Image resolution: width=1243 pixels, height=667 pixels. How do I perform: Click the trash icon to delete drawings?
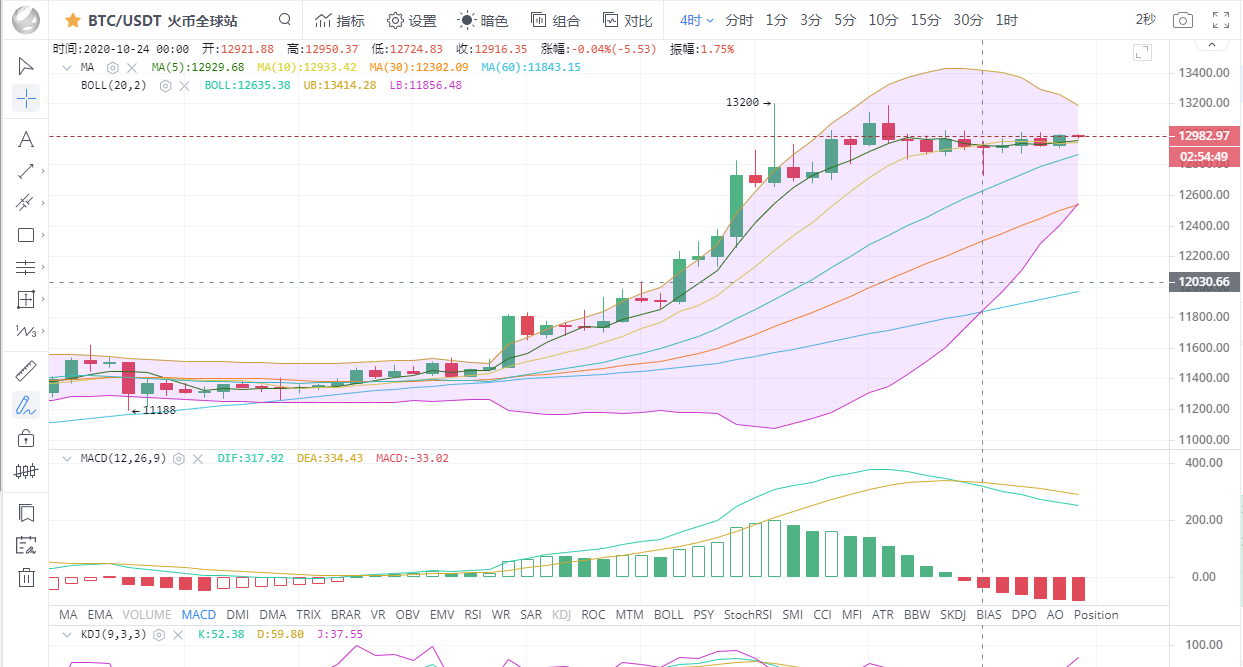click(26, 577)
